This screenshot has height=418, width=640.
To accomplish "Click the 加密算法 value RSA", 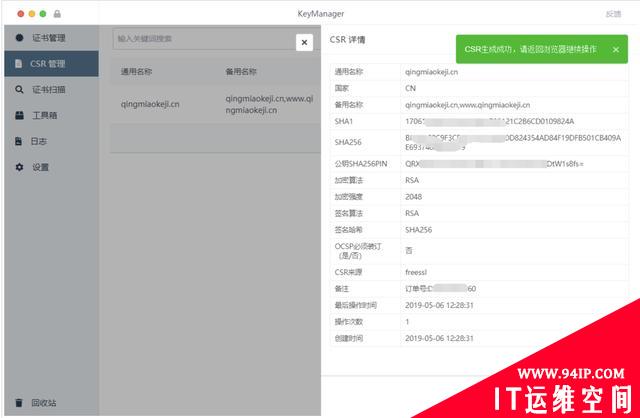I will pos(412,180).
